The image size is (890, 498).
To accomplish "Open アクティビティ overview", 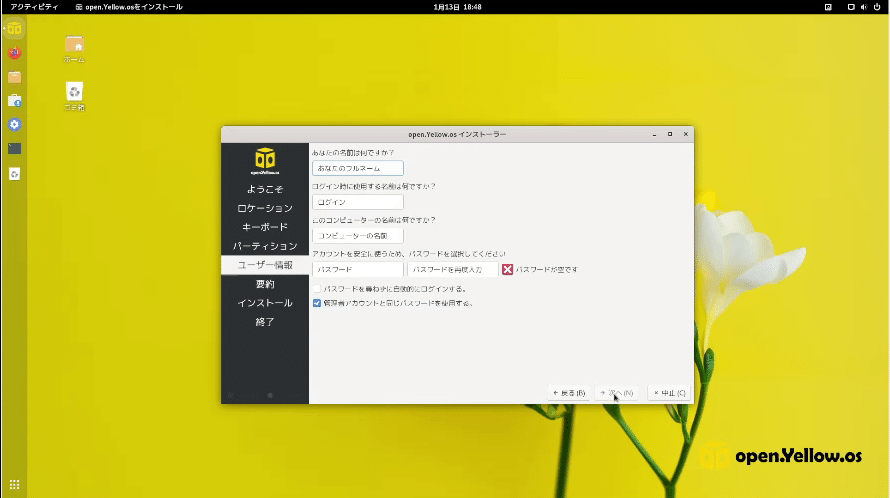I will tap(34, 7).
